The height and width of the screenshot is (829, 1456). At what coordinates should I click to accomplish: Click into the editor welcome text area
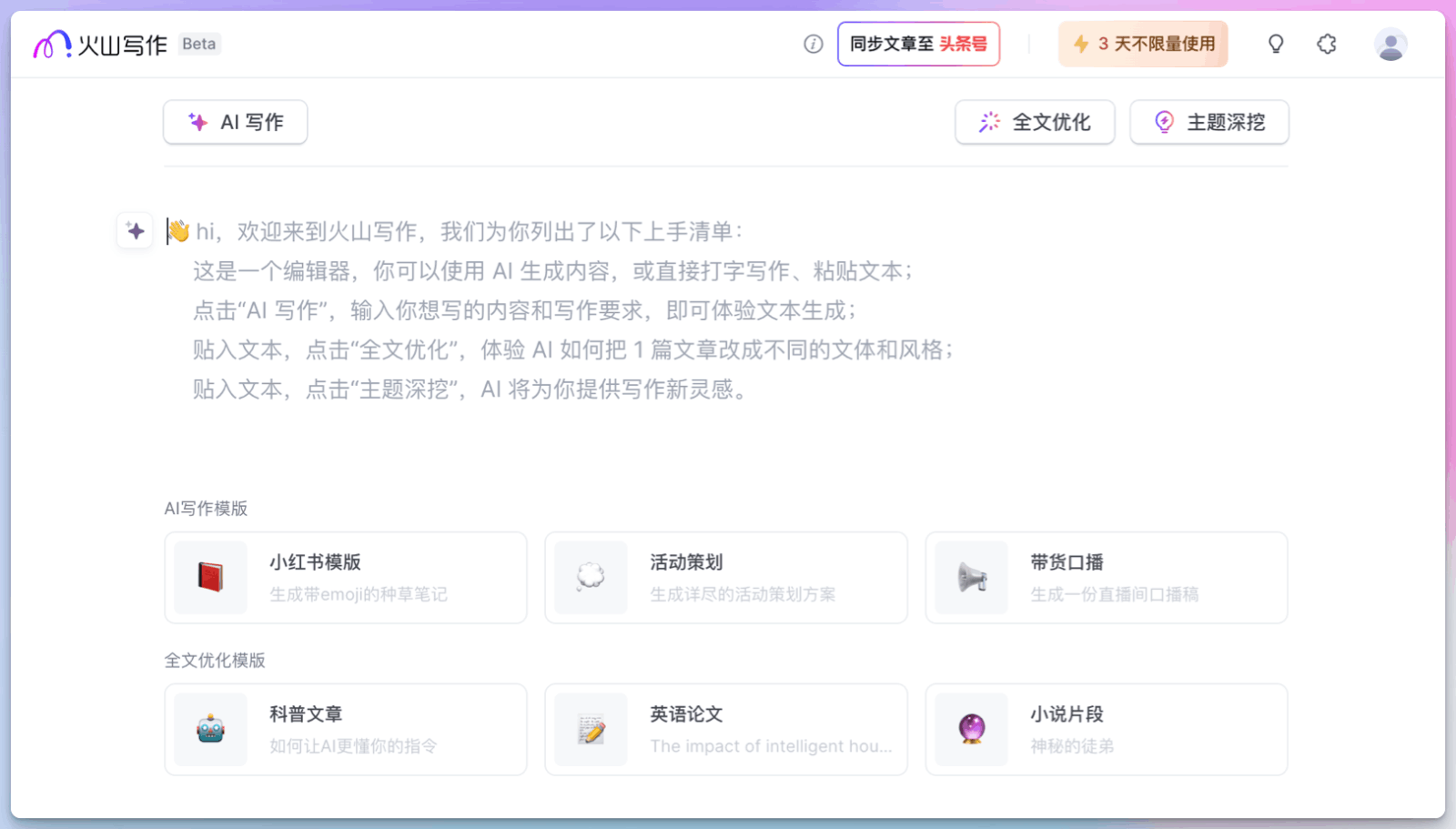click(x=546, y=309)
